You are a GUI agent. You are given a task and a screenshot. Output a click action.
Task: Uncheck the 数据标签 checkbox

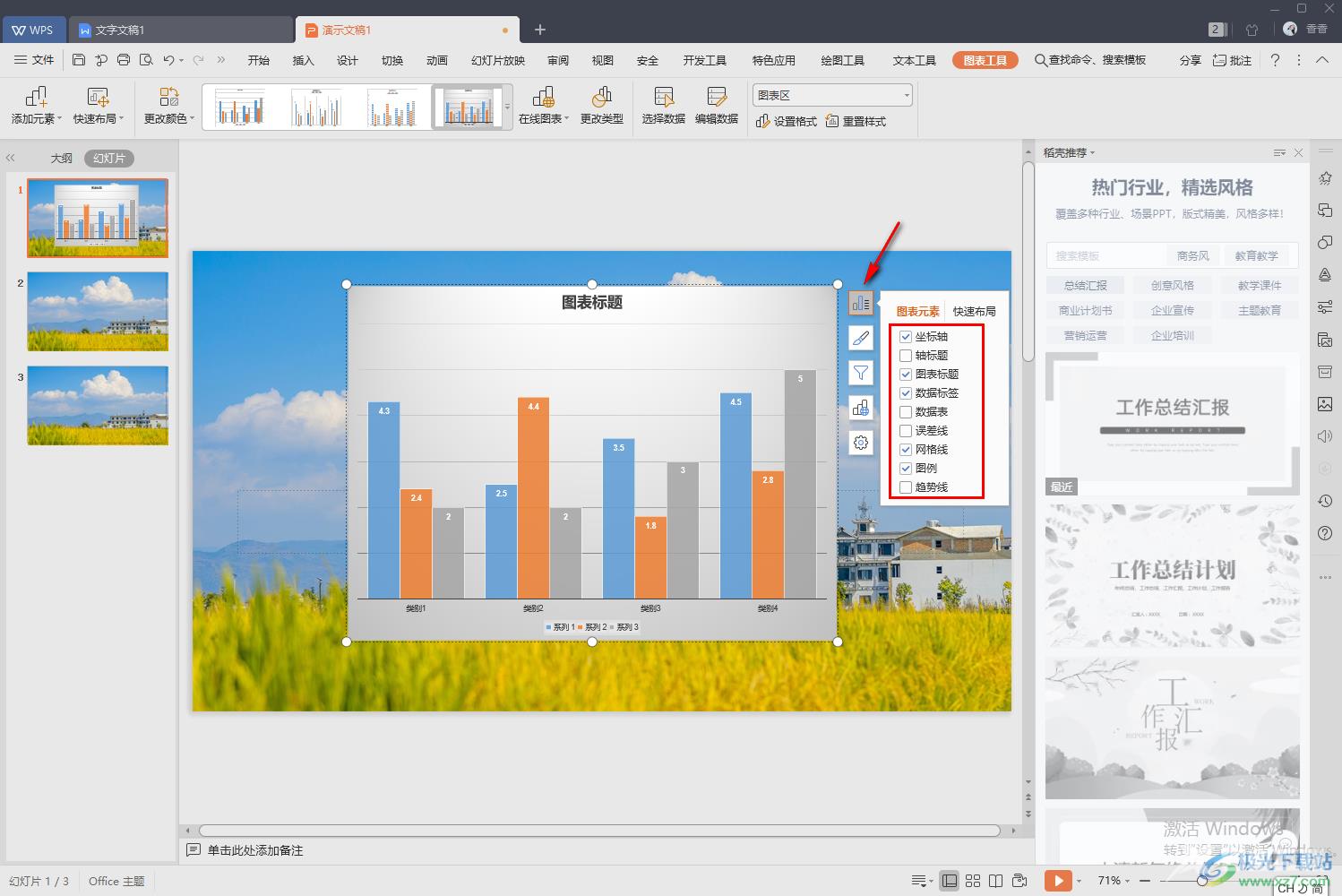point(906,393)
